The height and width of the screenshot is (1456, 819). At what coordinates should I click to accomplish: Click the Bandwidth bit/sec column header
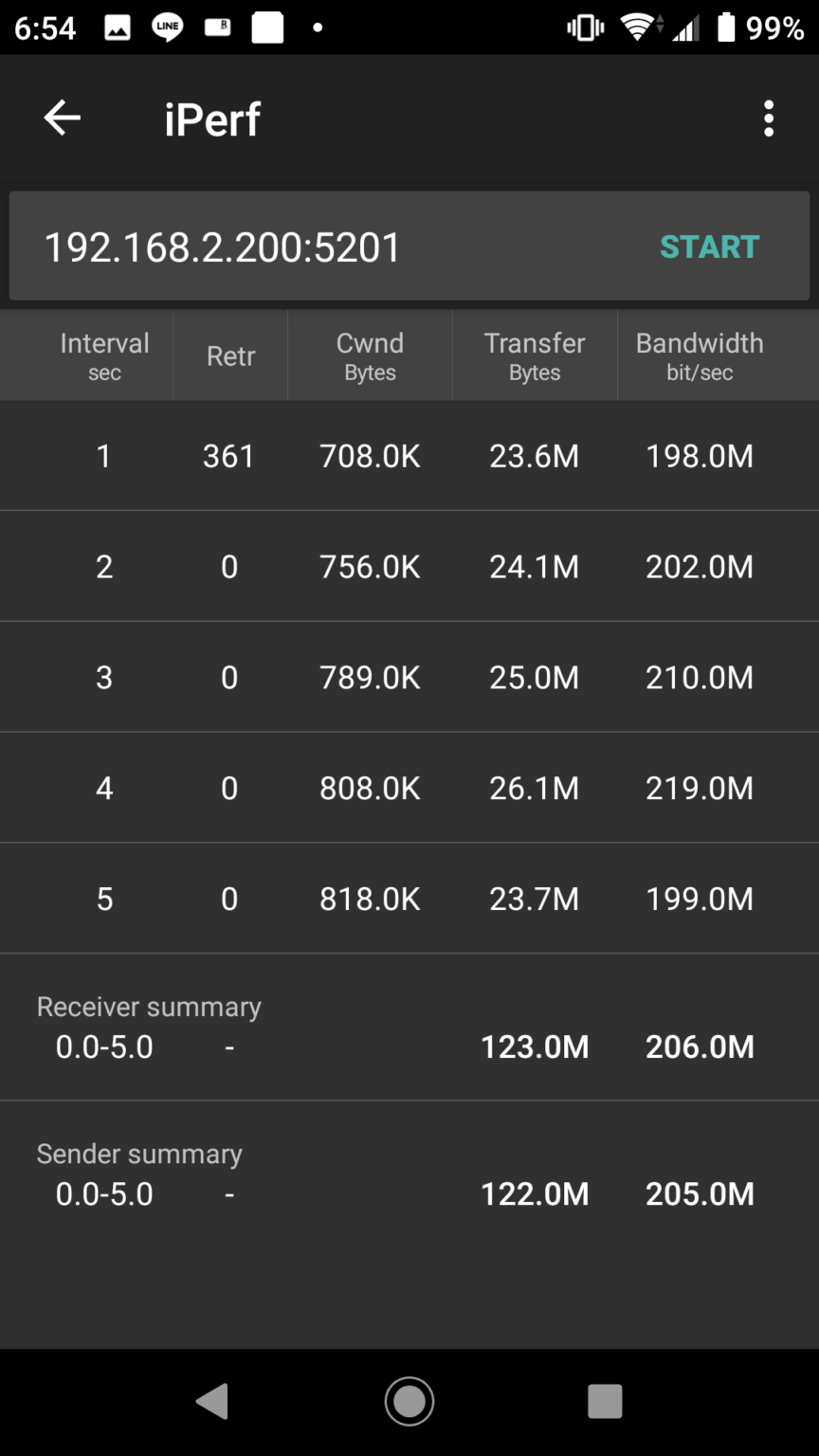coord(700,355)
